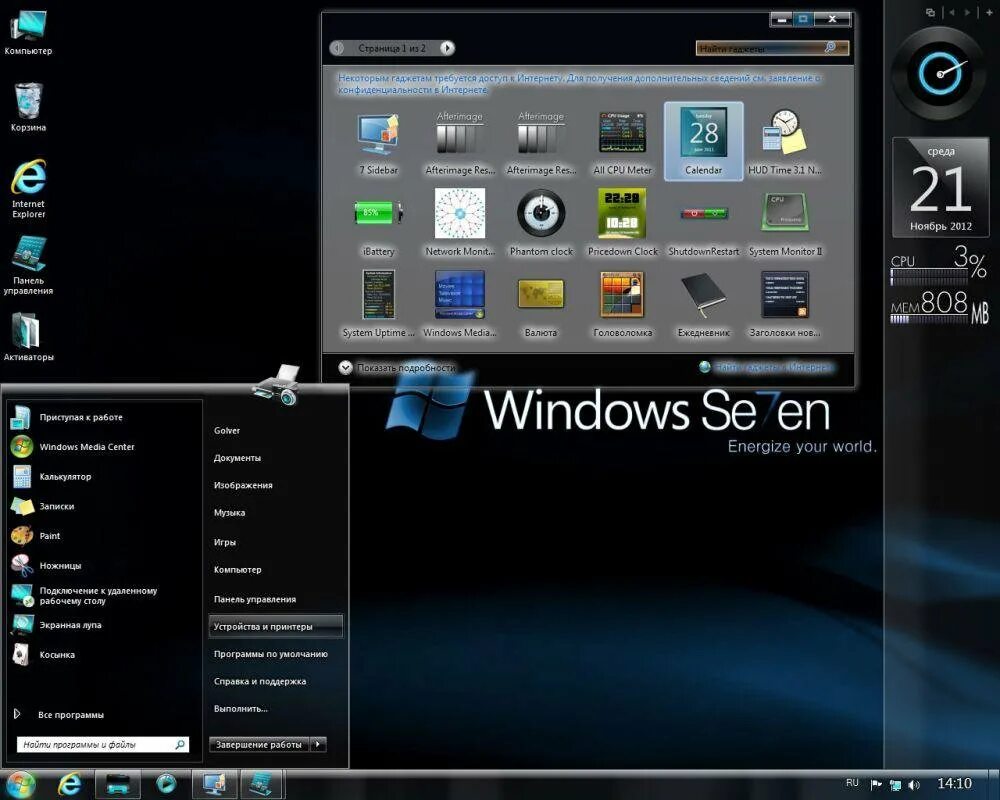Click the sidebar date calendar gadget
The height and width of the screenshot is (800, 1000).
click(941, 187)
